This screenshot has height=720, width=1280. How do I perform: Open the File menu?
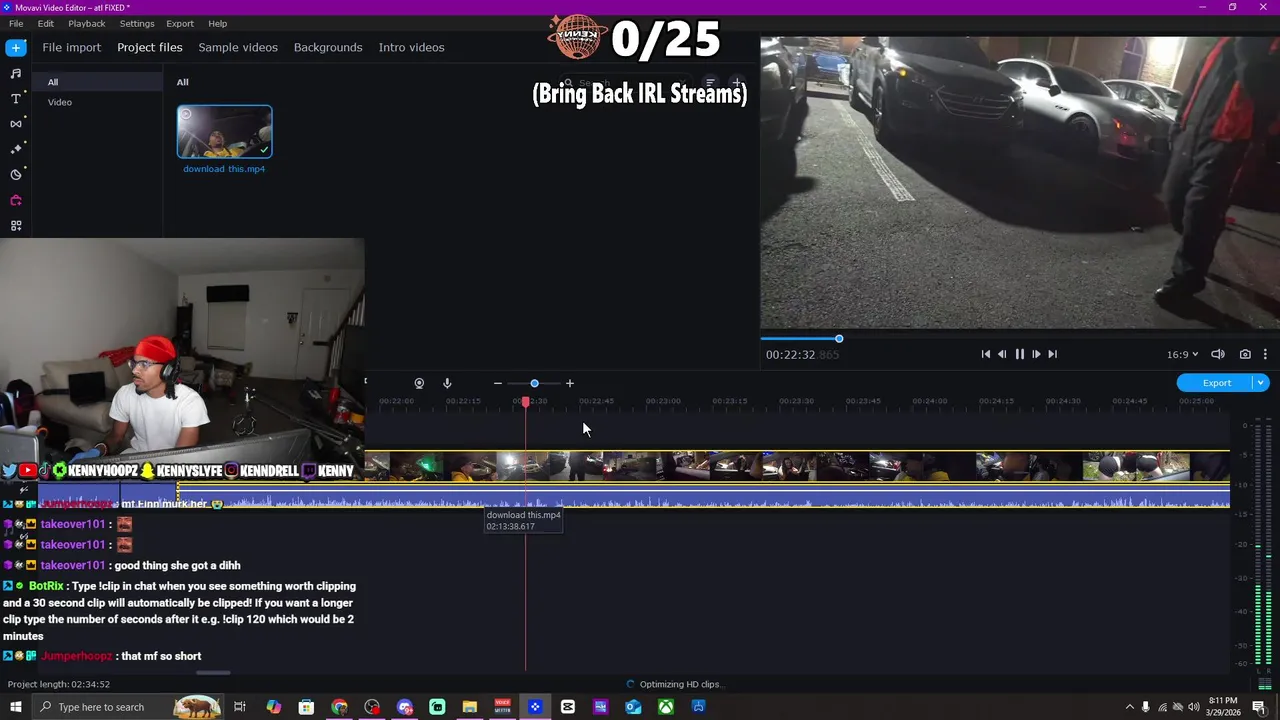(16, 23)
